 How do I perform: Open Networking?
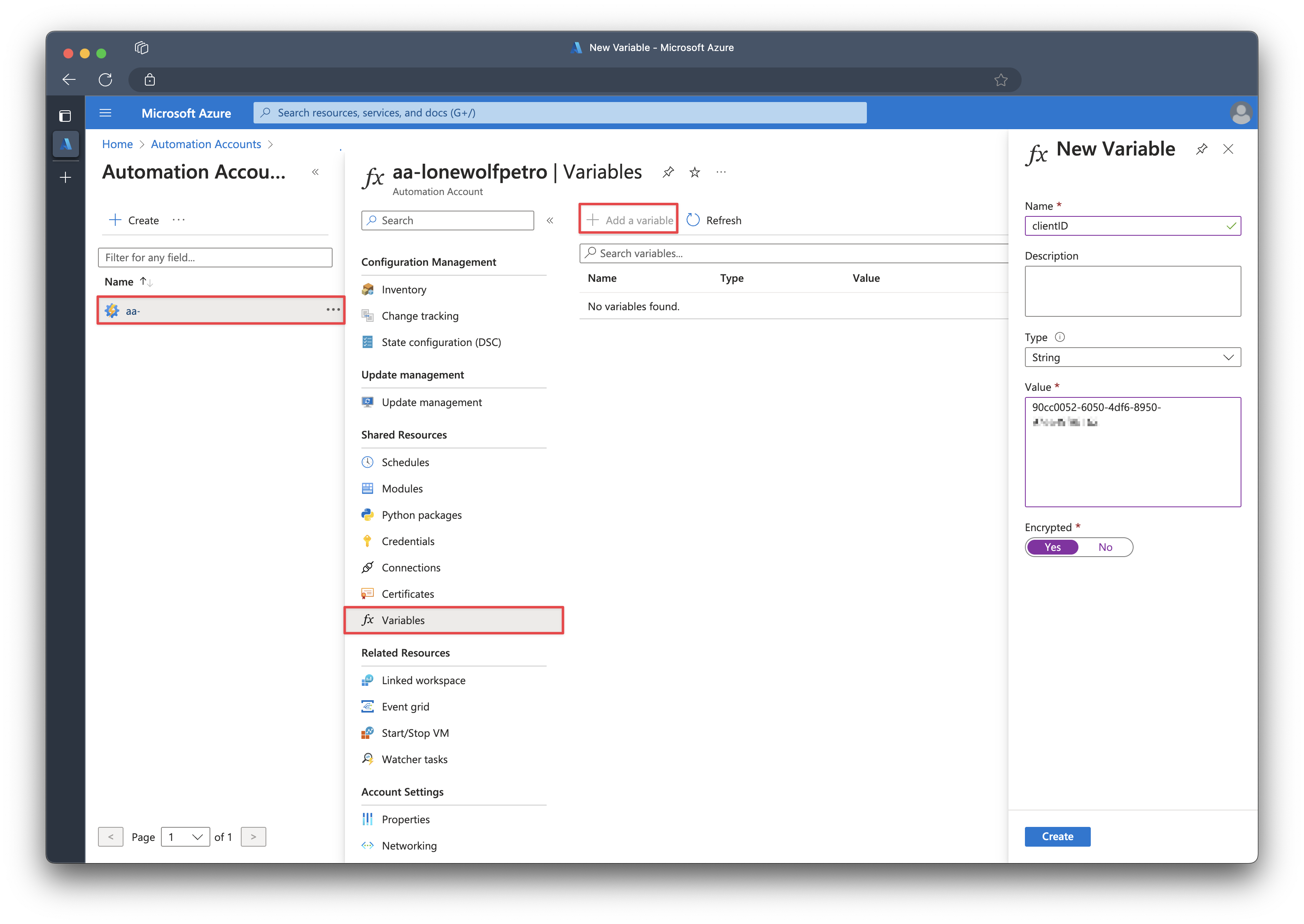point(409,845)
